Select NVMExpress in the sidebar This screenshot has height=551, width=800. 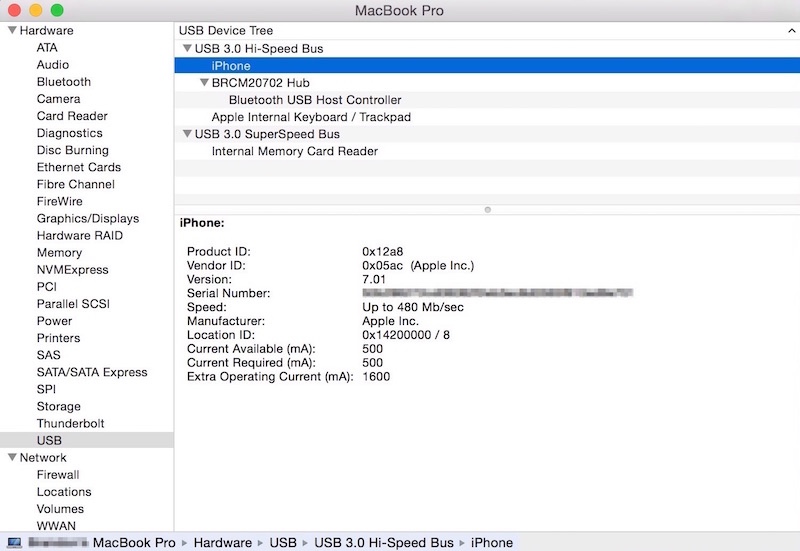[72, 270]
